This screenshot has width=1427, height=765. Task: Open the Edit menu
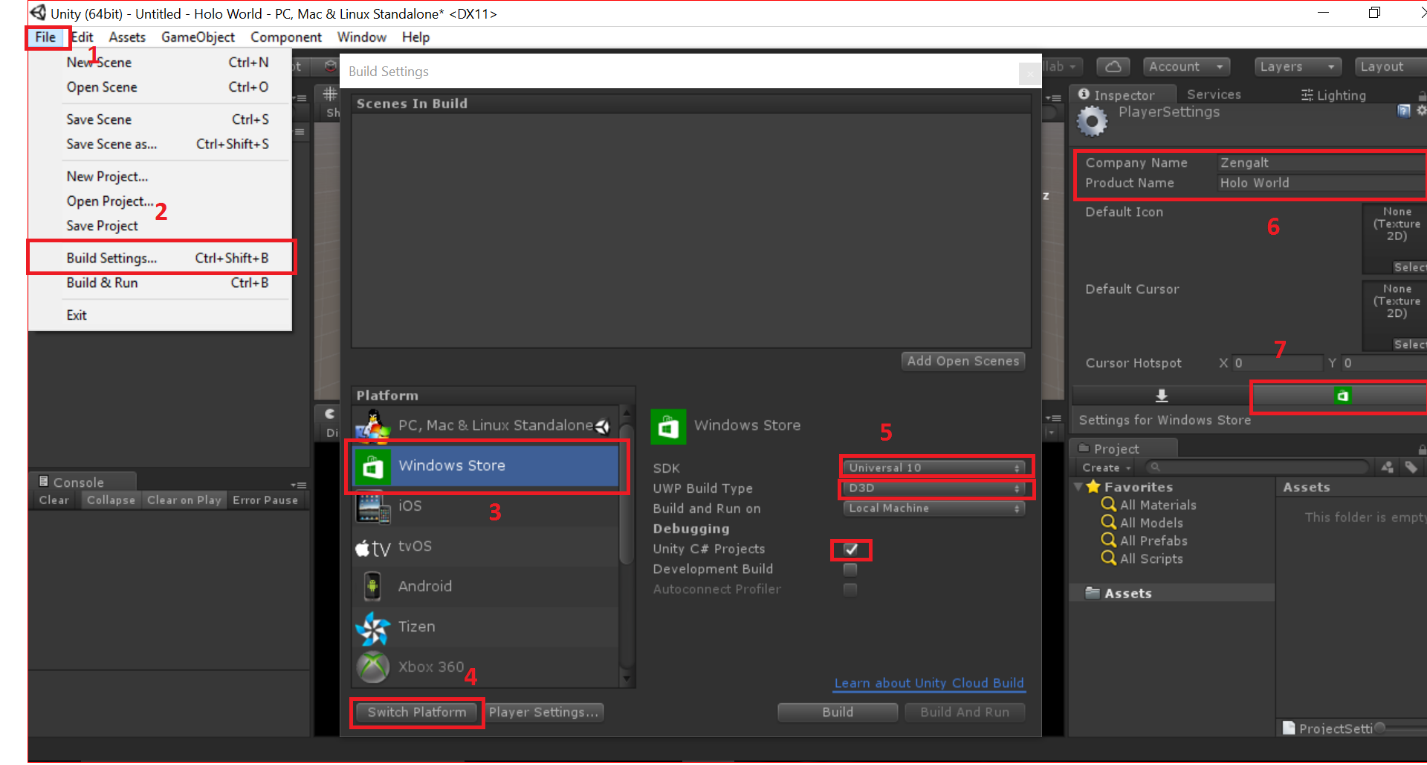[82, 37]
